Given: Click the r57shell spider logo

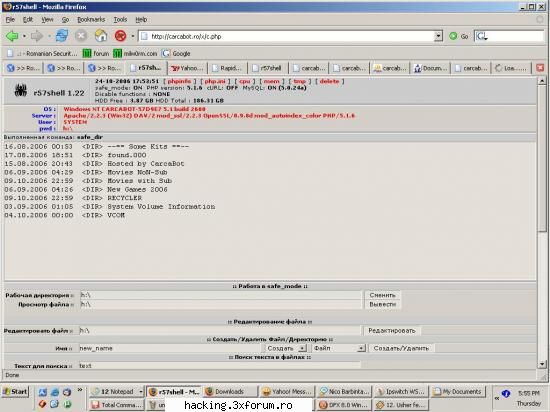Looking at the screenshot, I should pos(21,91).
